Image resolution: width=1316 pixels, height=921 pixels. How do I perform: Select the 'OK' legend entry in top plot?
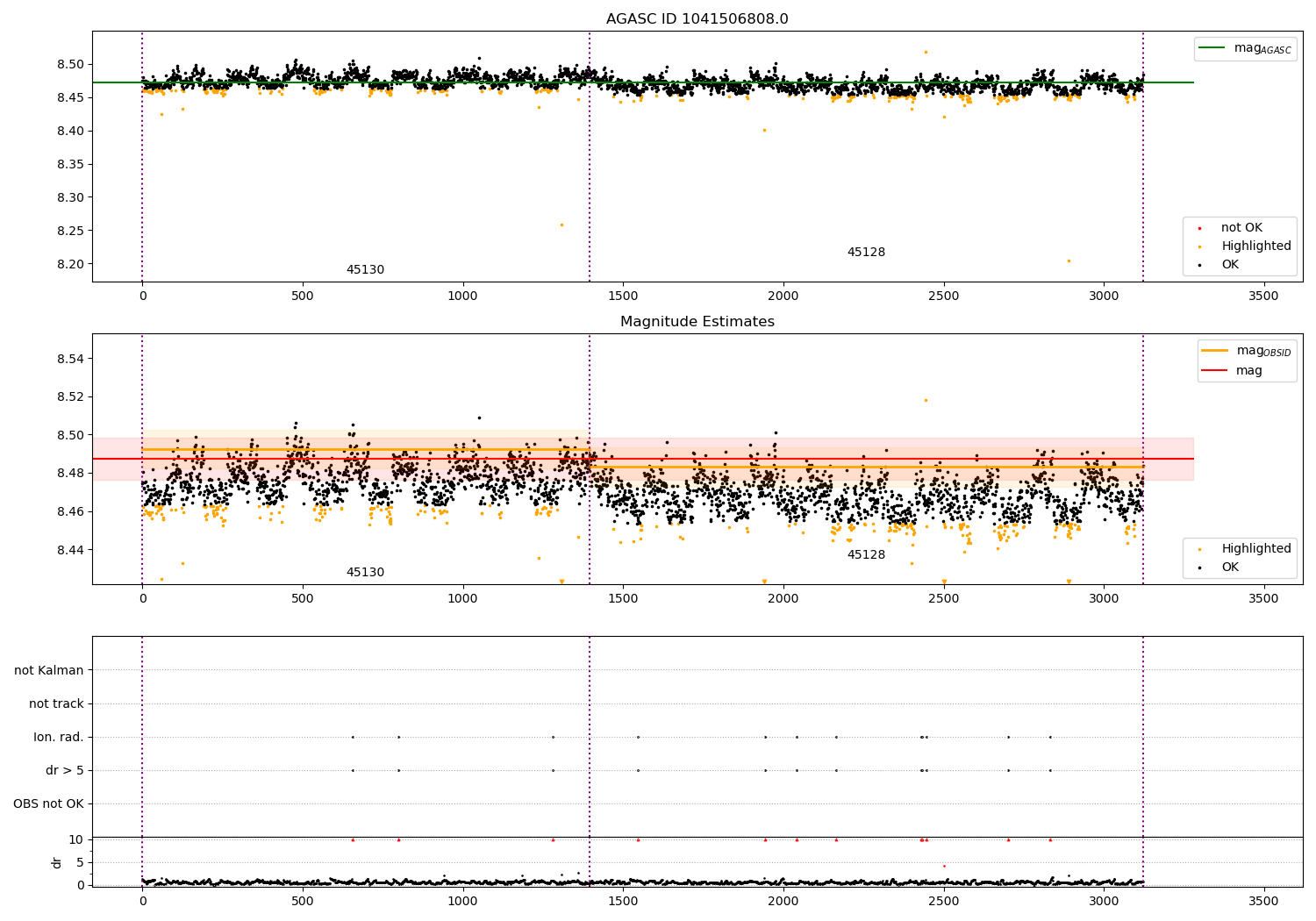1230,265
